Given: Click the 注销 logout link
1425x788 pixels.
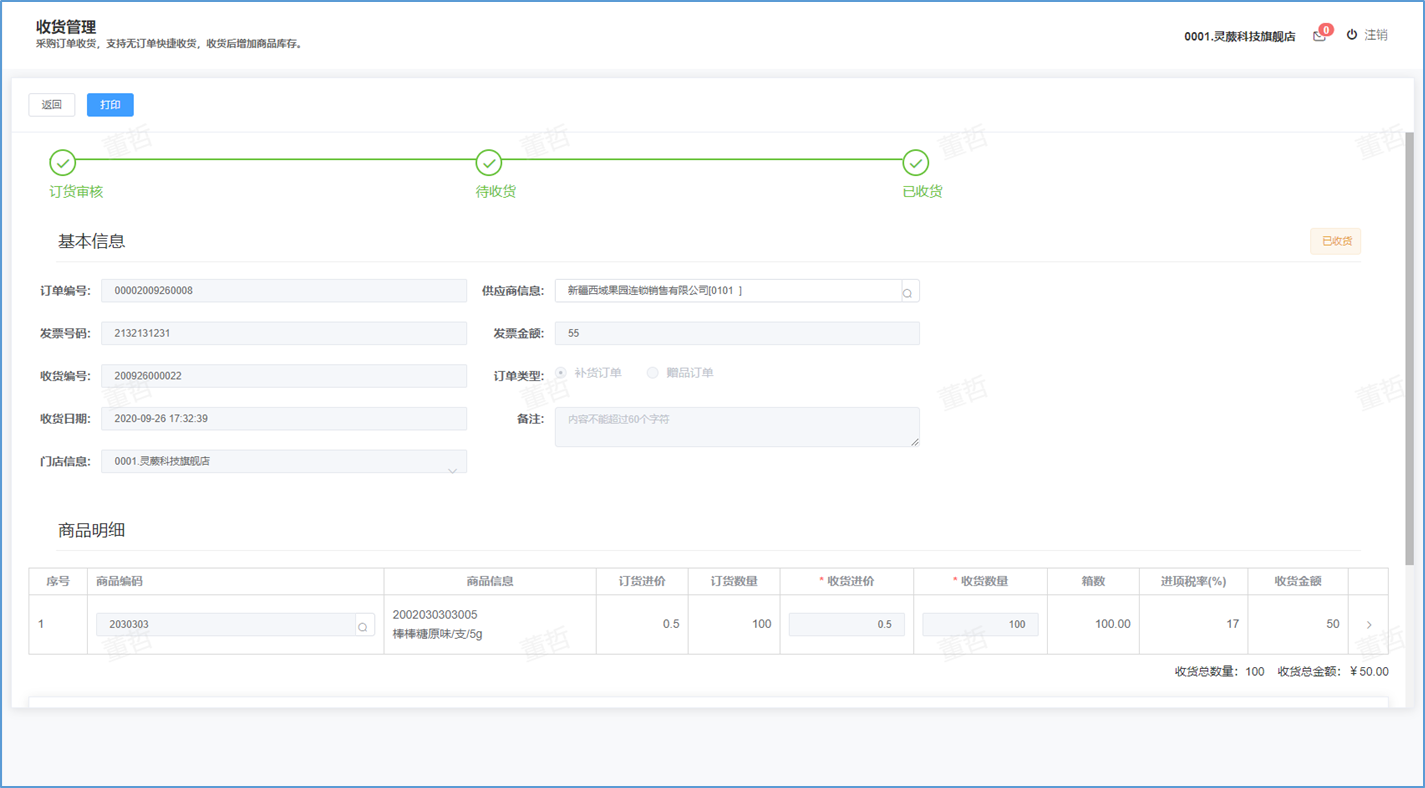Looking at the screenshot, I should click(x=1376, y=35).
